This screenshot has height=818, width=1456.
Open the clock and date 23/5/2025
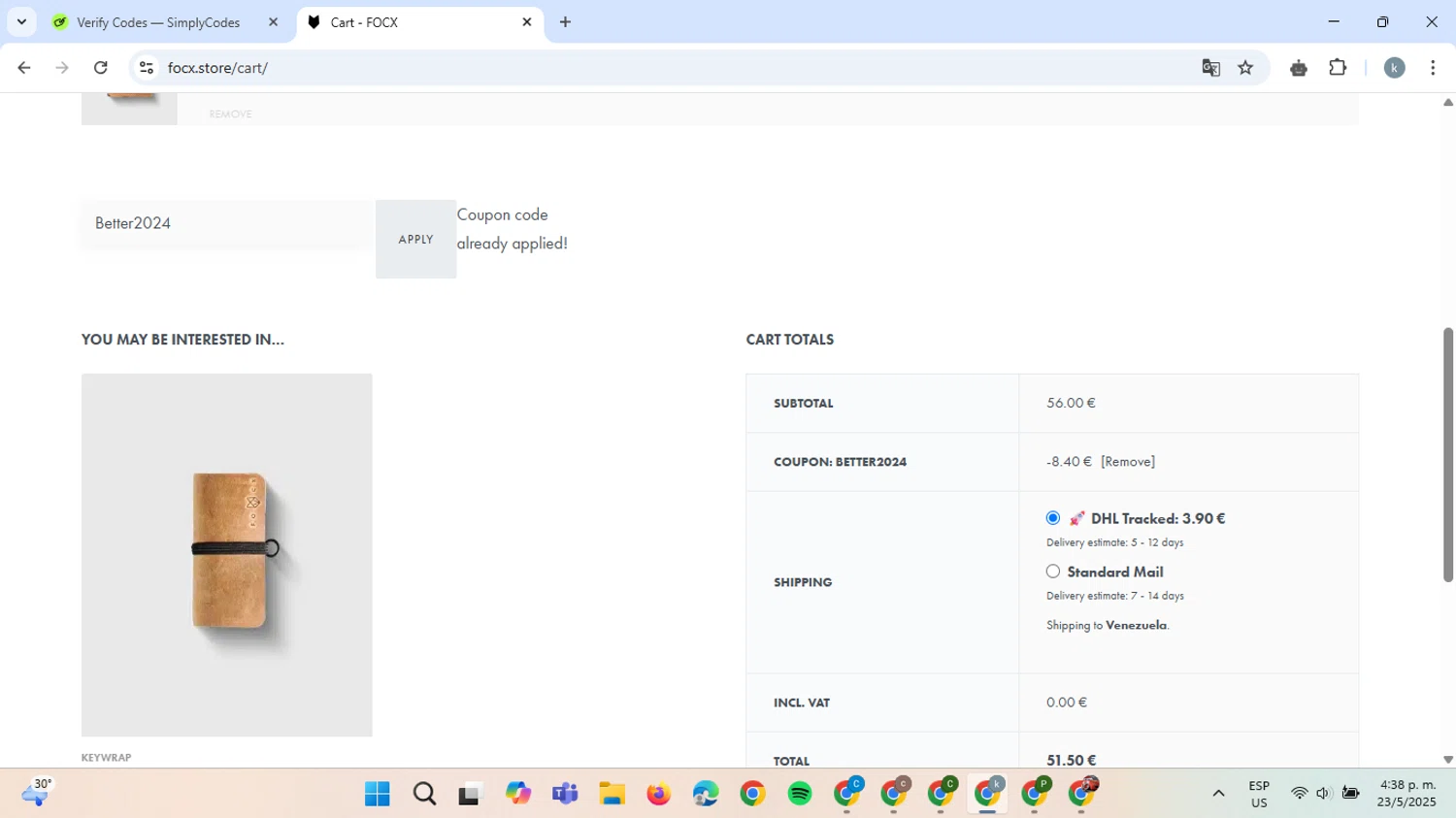1406,794
